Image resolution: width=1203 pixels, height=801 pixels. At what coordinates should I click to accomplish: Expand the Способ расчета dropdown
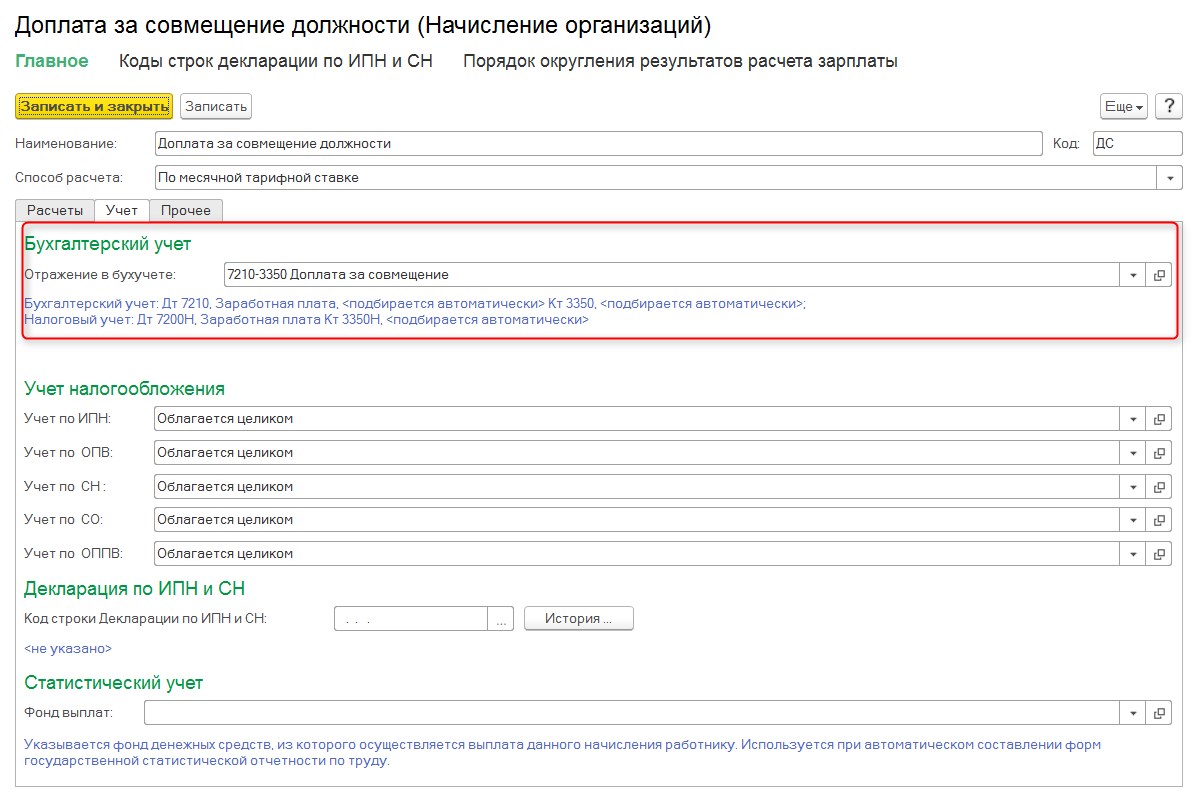[x=1170, y=178]
